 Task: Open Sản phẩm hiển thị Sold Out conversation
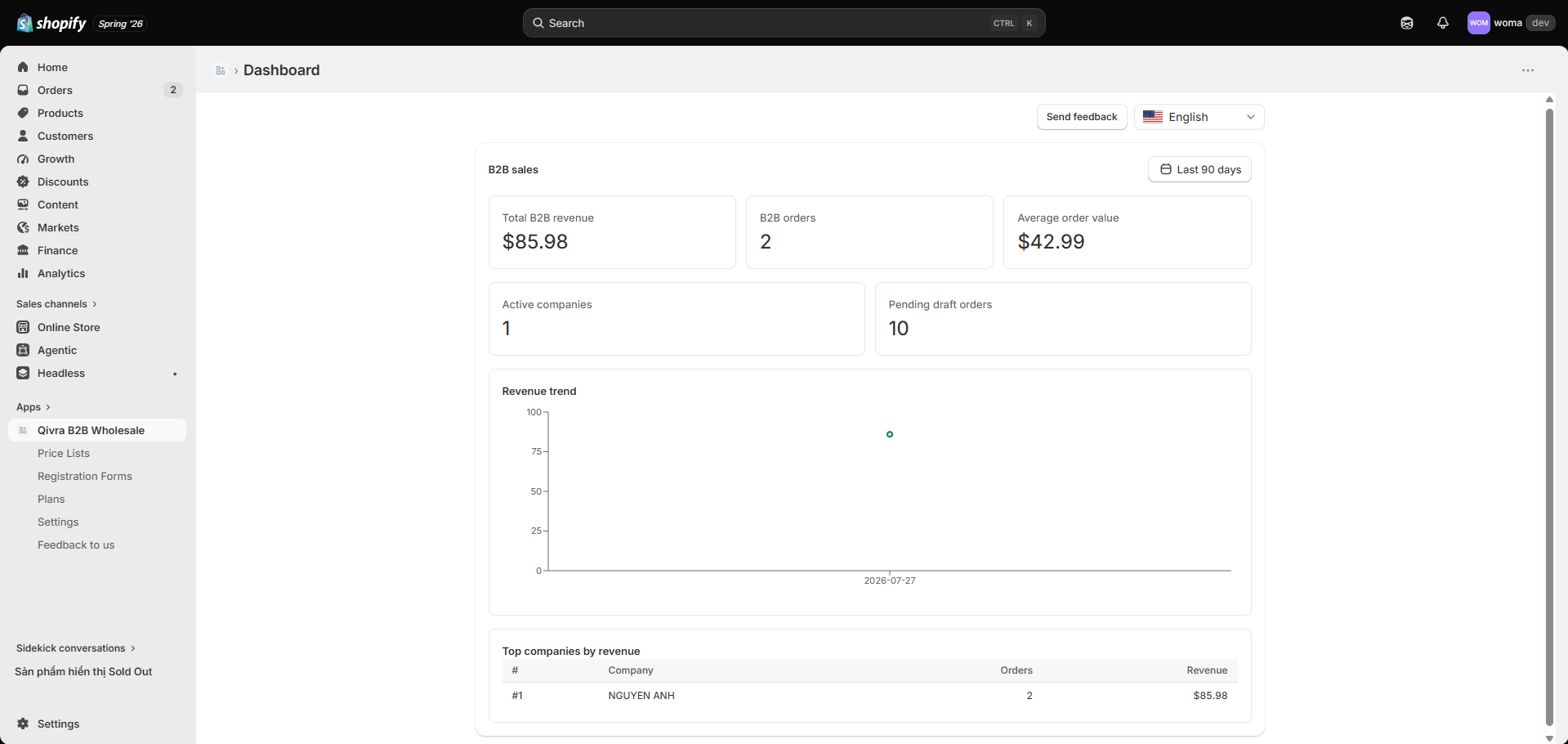(x=83, y=671)
